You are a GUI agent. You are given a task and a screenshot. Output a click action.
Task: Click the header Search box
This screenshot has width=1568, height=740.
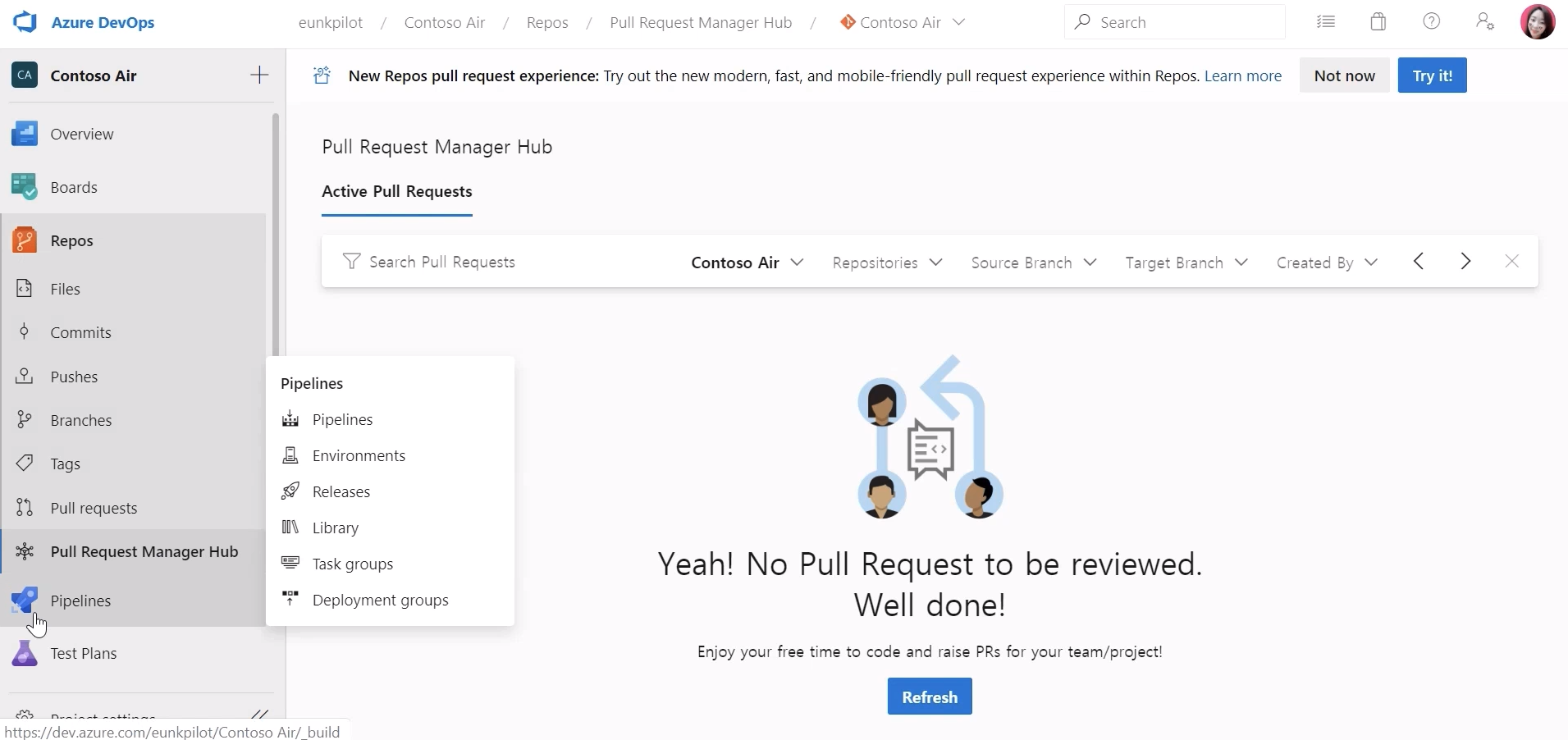tap(1175, 22)
